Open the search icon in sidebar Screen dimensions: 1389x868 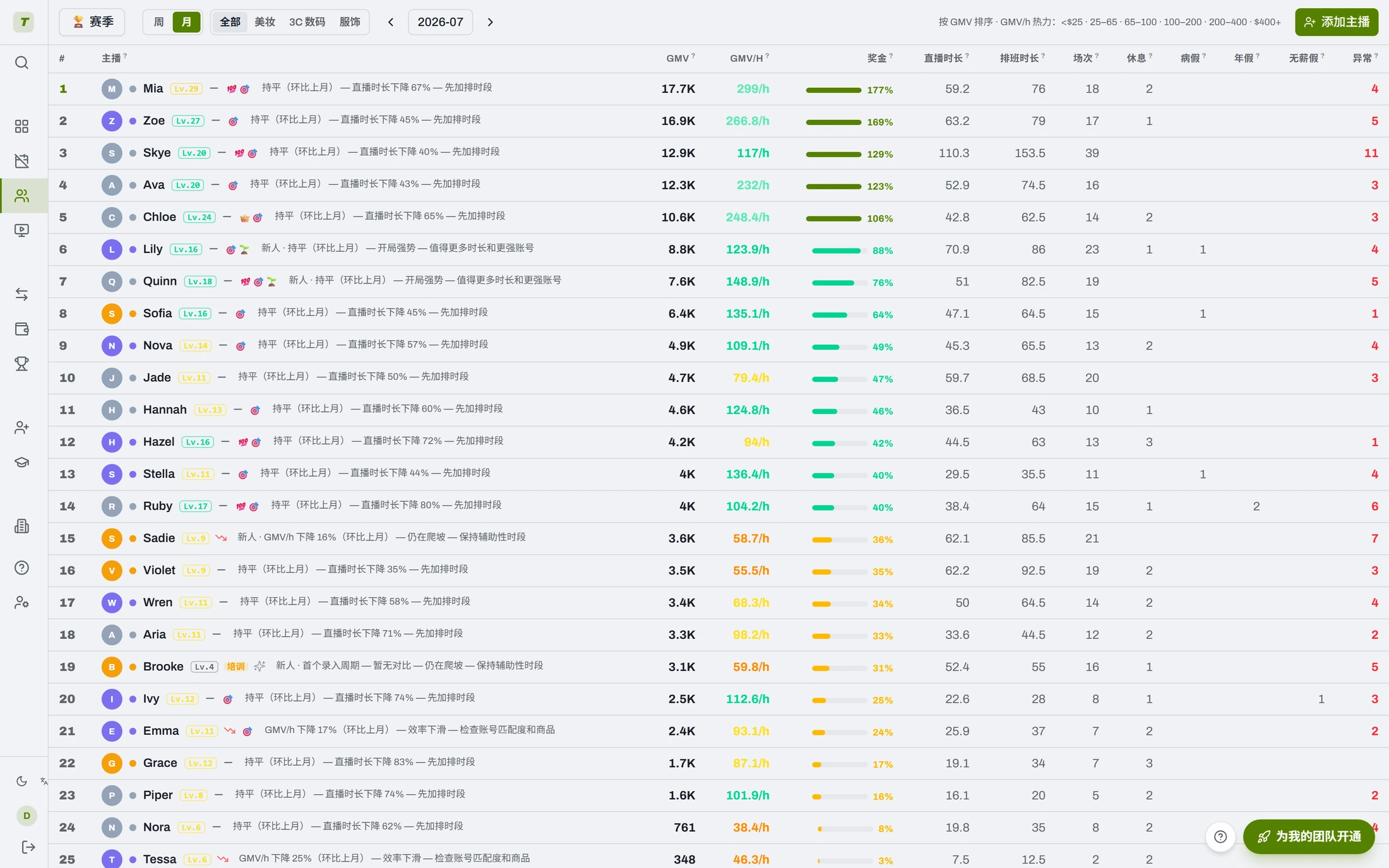click(21, 62)
